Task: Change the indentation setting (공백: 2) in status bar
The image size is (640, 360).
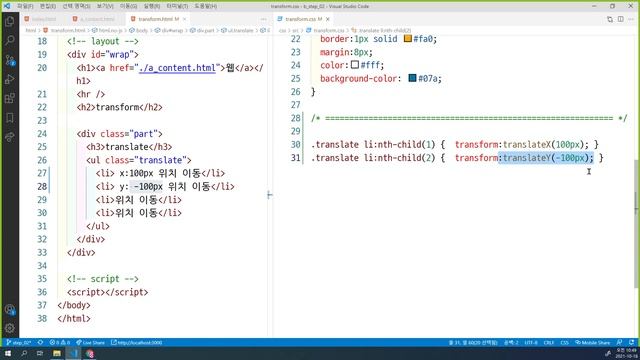Action: tap(511, 343)
